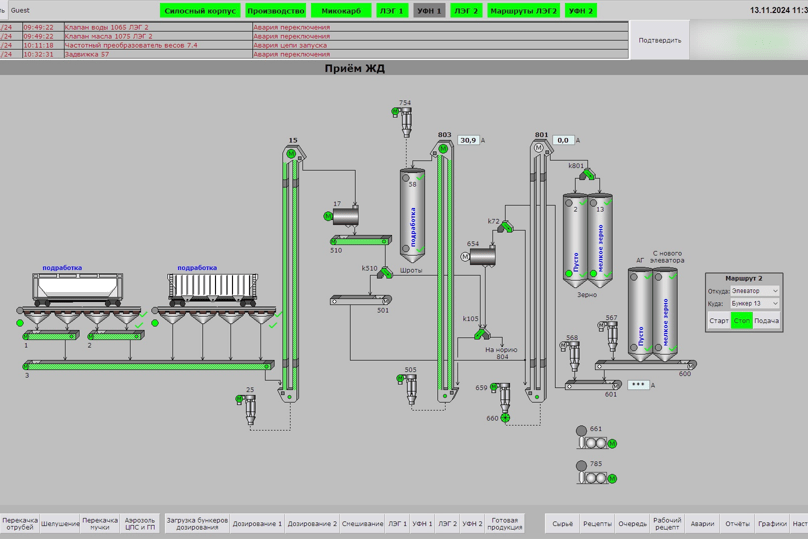The width and height of the screenshot is (808, 539).
Task: Switch to the УФН 1 top tab
Action: click(428, 11)
